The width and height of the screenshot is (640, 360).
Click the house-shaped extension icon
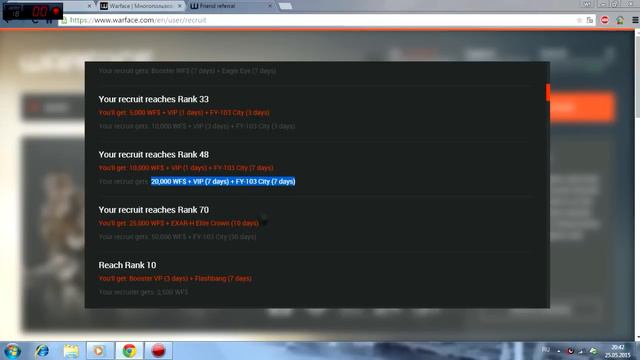pos(620,20)
